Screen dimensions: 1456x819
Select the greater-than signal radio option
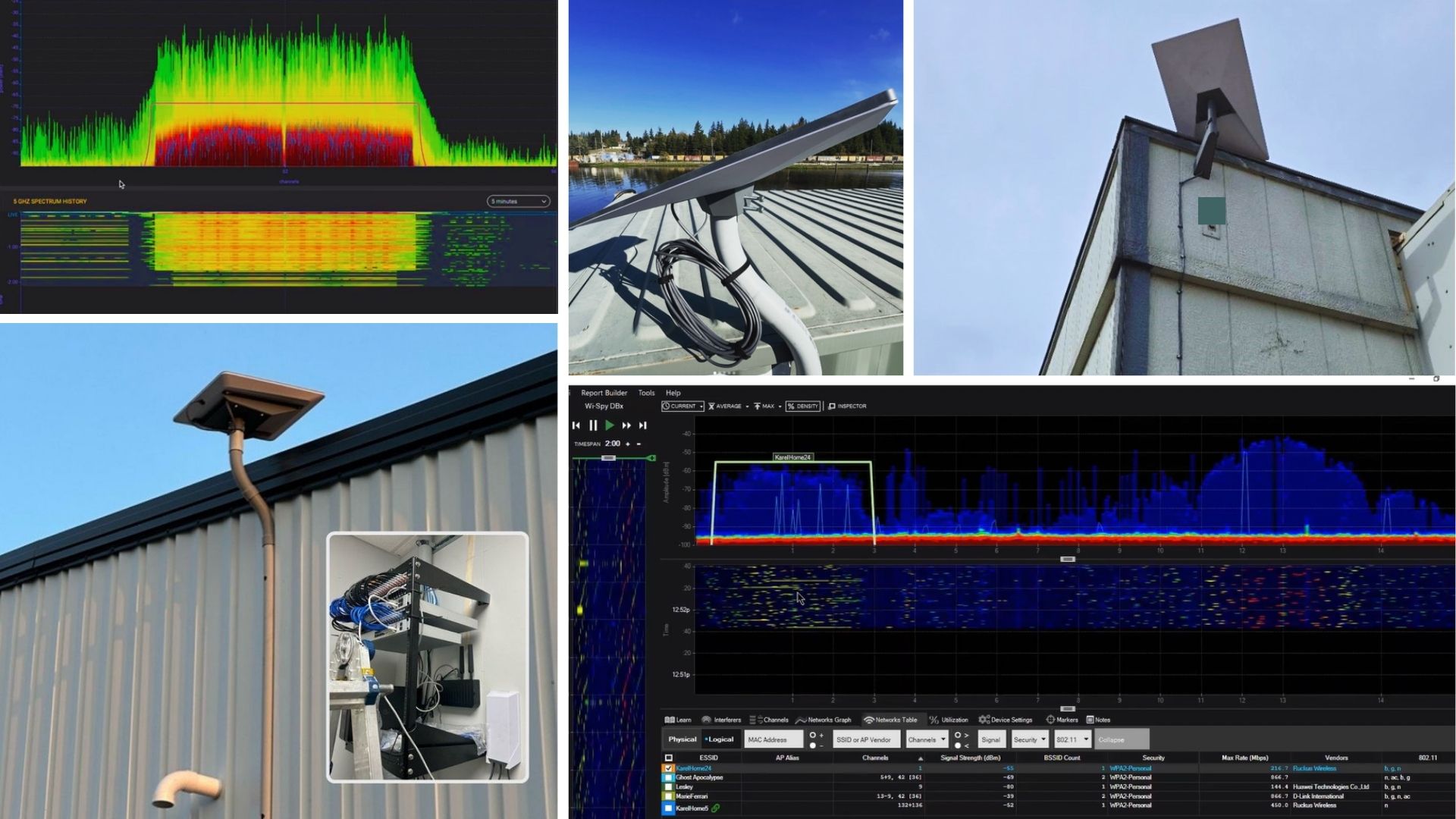click(x=958, y=735)
